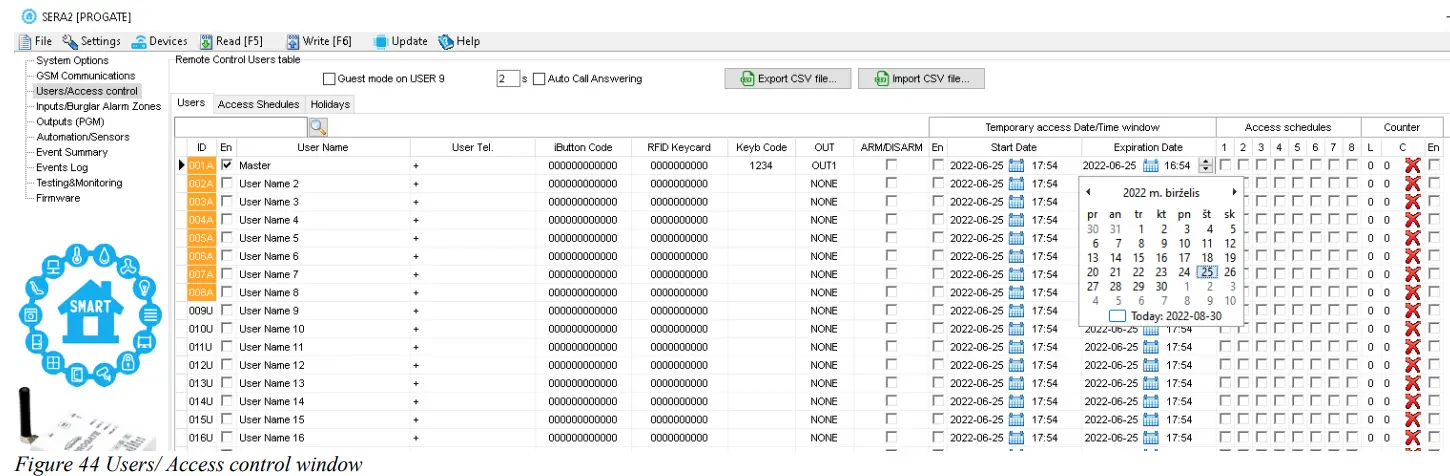The height and width of the screenshot is (476, 1450).
Task: Select Events Log in the left tree
Action: [62, 168]
